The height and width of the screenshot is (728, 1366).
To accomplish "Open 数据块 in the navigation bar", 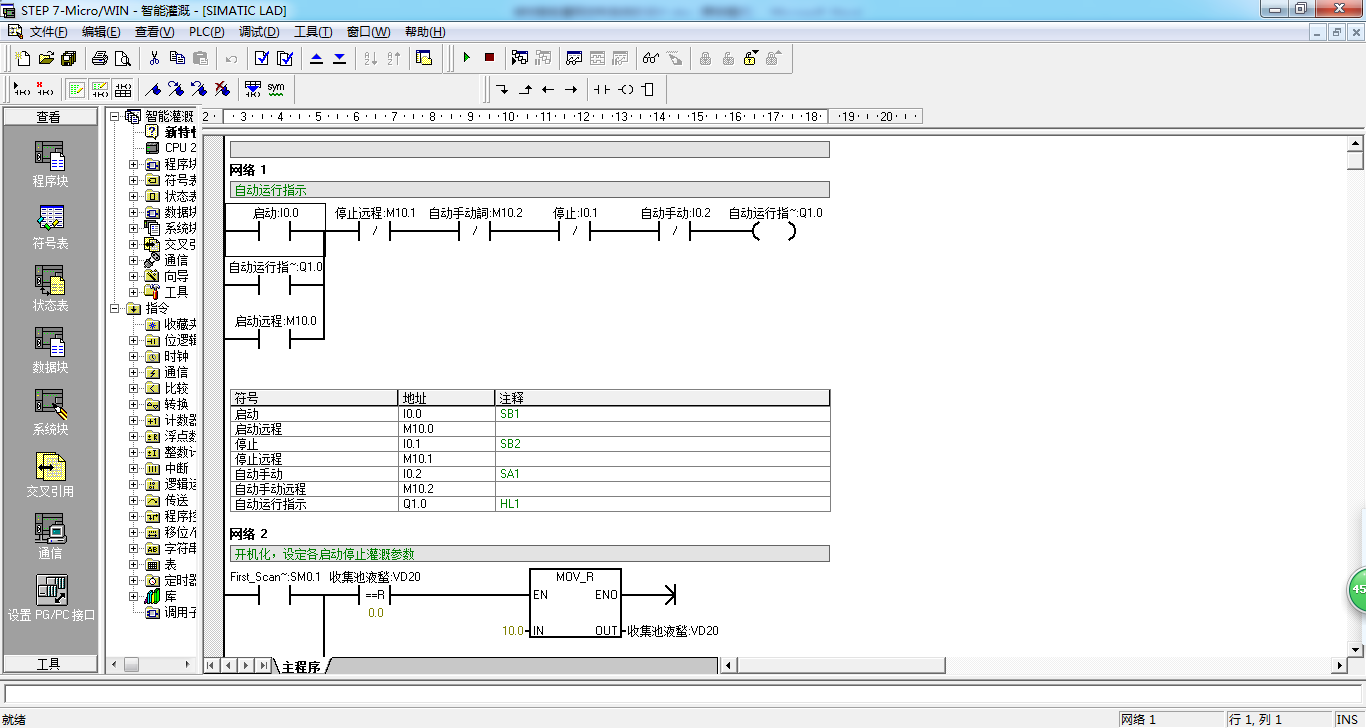I will (x=50, y=351).
